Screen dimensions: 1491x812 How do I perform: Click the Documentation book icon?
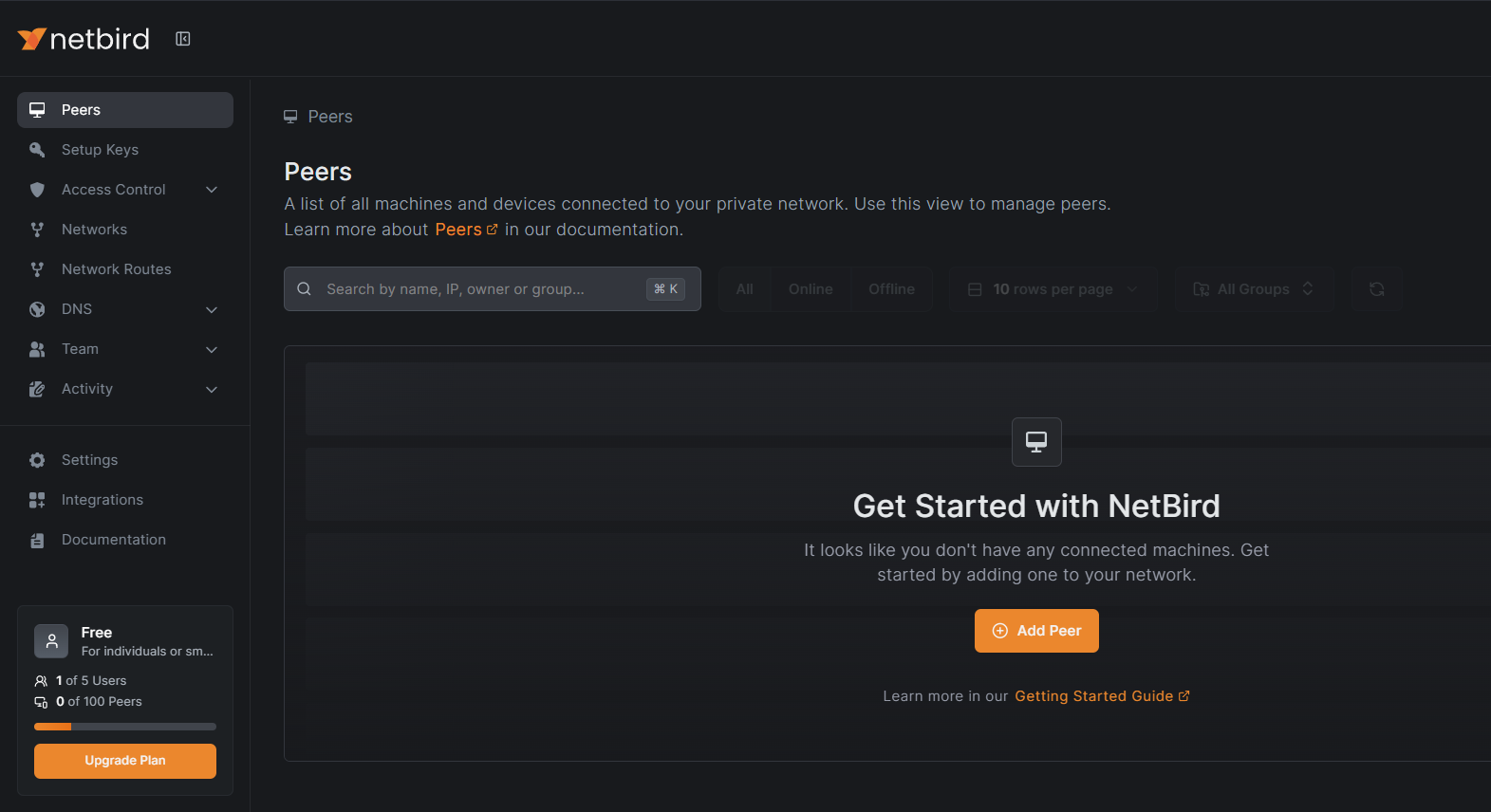37,540
